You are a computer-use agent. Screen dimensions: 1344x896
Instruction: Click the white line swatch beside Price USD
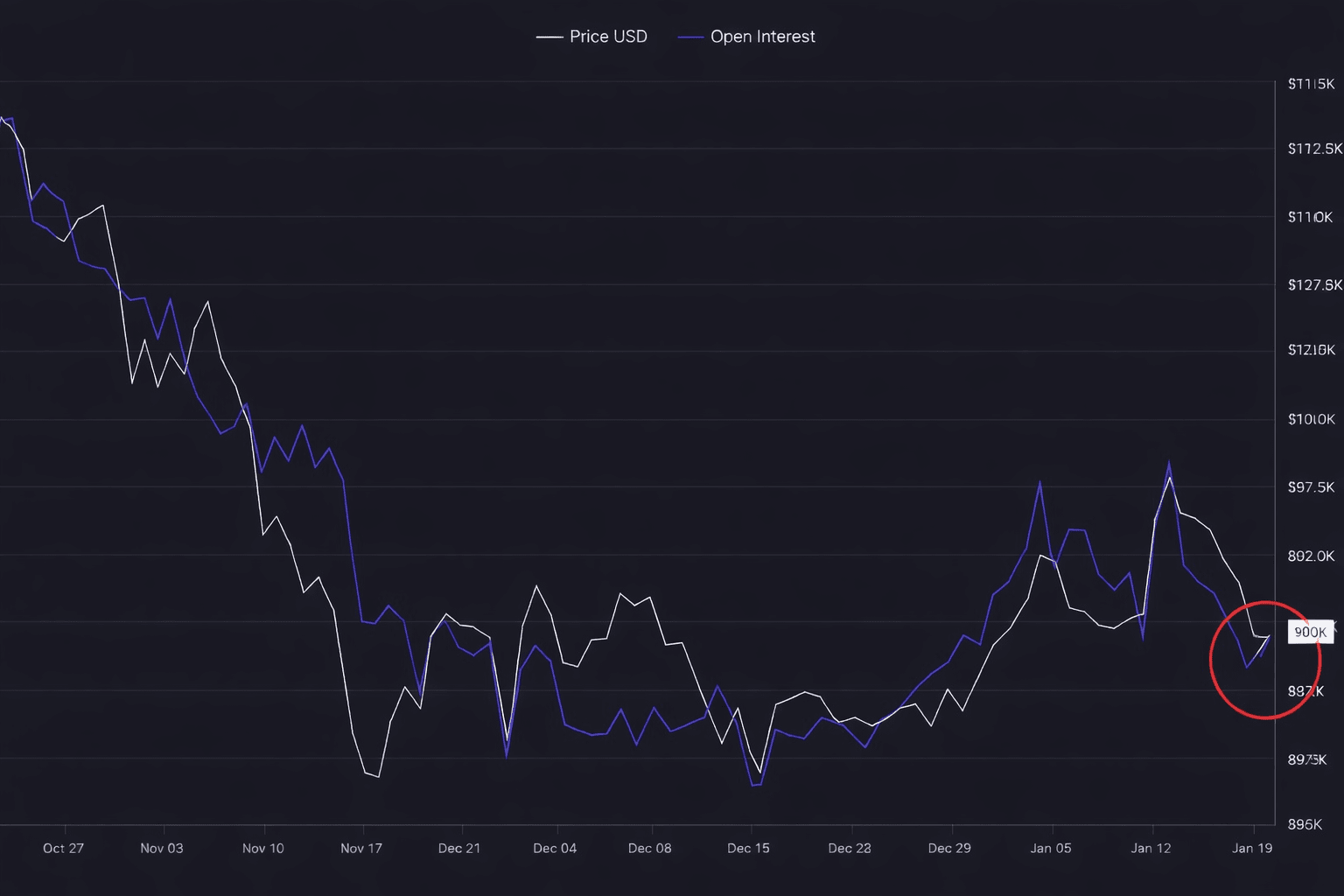[x=549, y=37]
